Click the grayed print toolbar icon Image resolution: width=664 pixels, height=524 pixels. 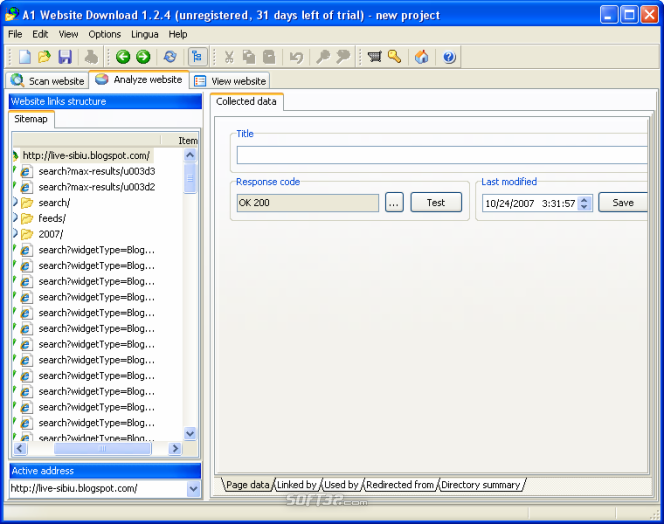point(91,57)
